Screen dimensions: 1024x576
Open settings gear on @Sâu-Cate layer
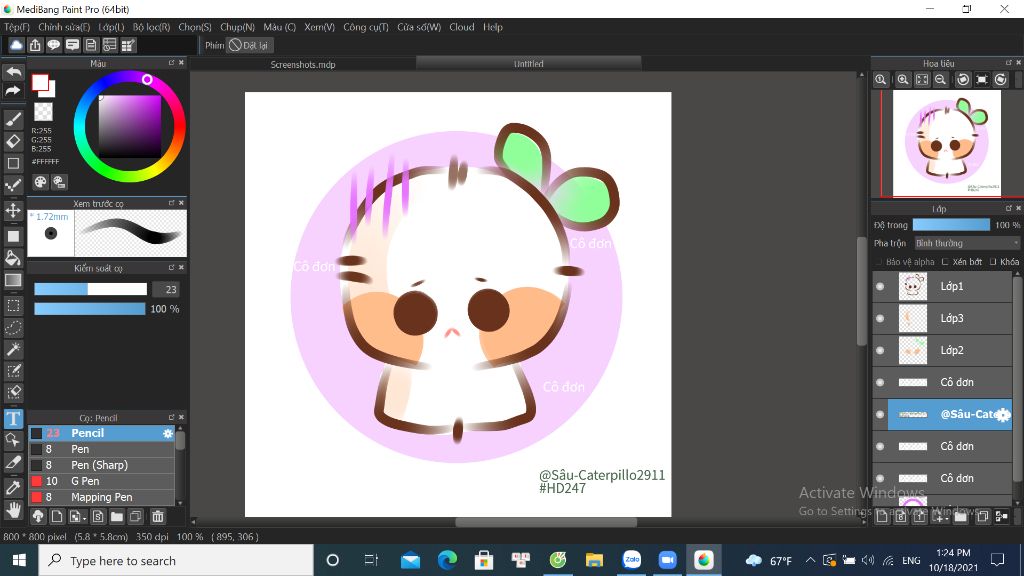(x=1003, y=415)
